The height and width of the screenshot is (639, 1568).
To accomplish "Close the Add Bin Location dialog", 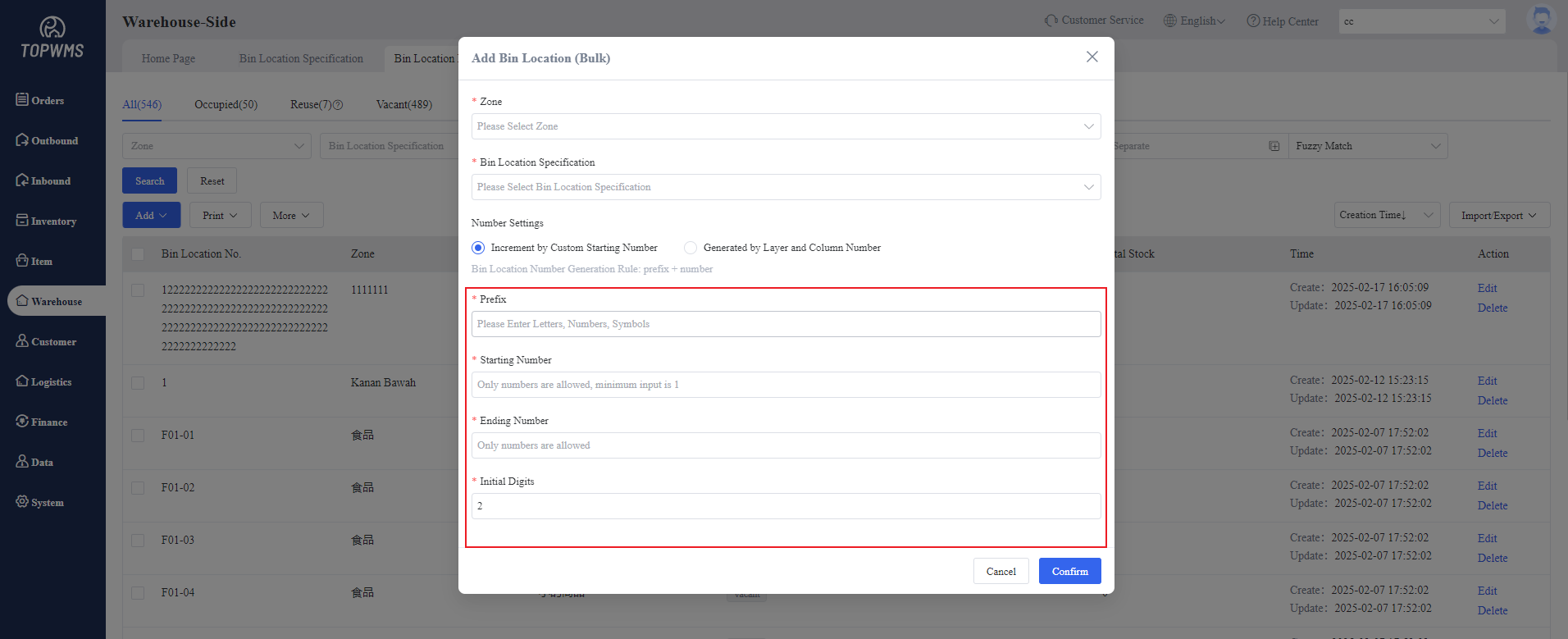I will tap(1092, 57).
